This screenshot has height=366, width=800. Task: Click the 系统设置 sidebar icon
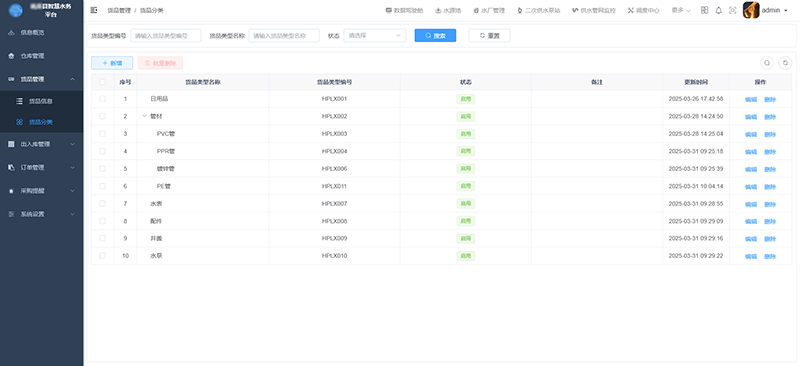pos(11,214)
